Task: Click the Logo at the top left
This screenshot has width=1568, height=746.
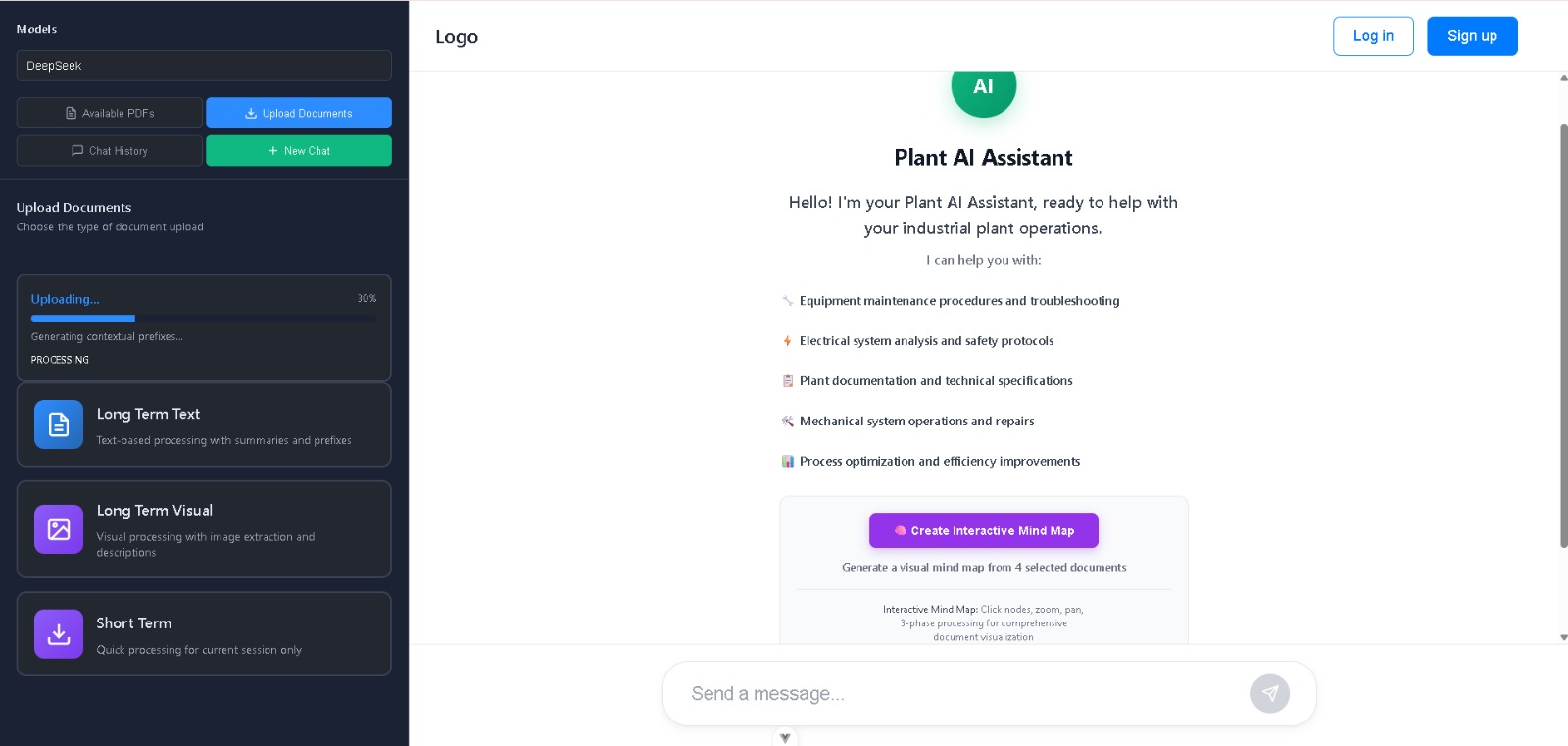Action: click(457, 36)
